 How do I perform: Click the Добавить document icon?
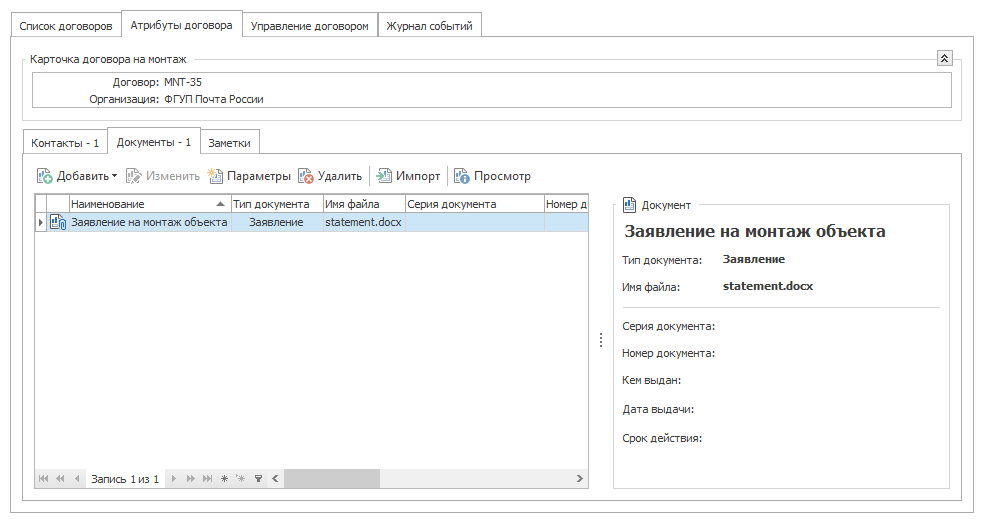(x=45, y=176)
